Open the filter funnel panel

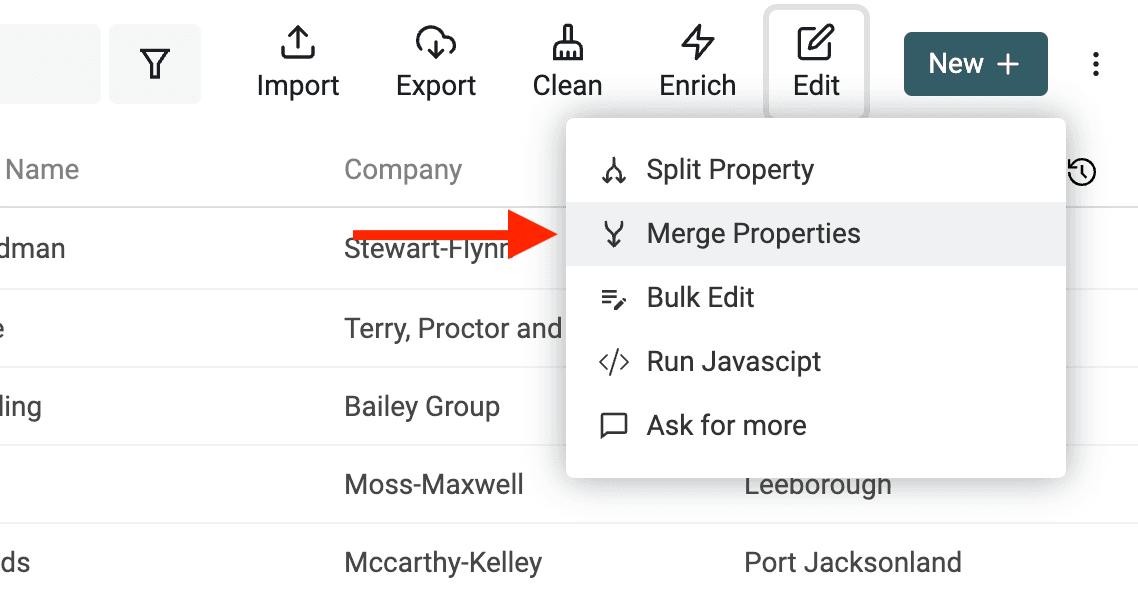pyautogui.click(x=155, y=63)
